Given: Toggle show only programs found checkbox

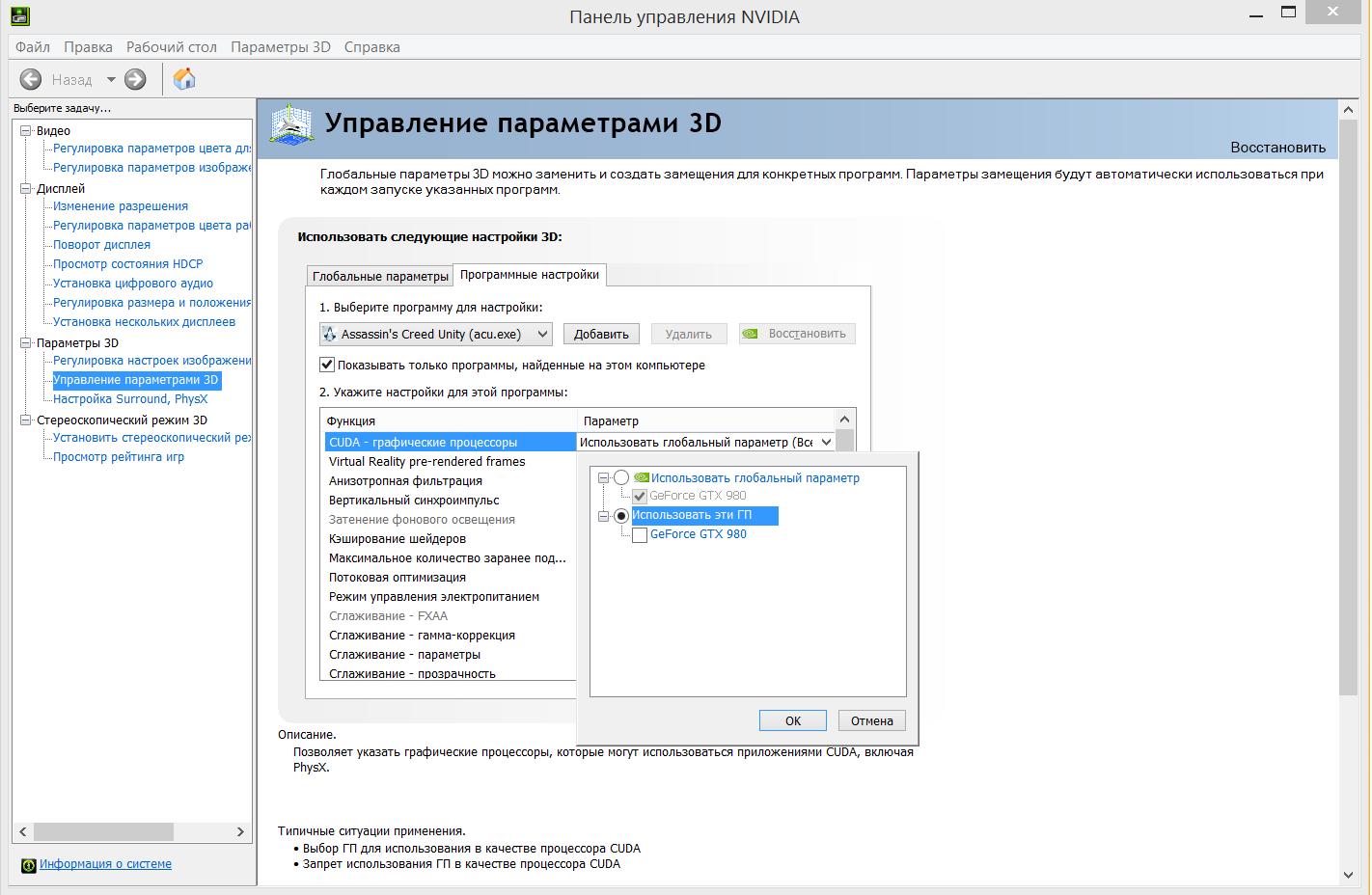Looking at the screenshot, I should coord(327,366).
